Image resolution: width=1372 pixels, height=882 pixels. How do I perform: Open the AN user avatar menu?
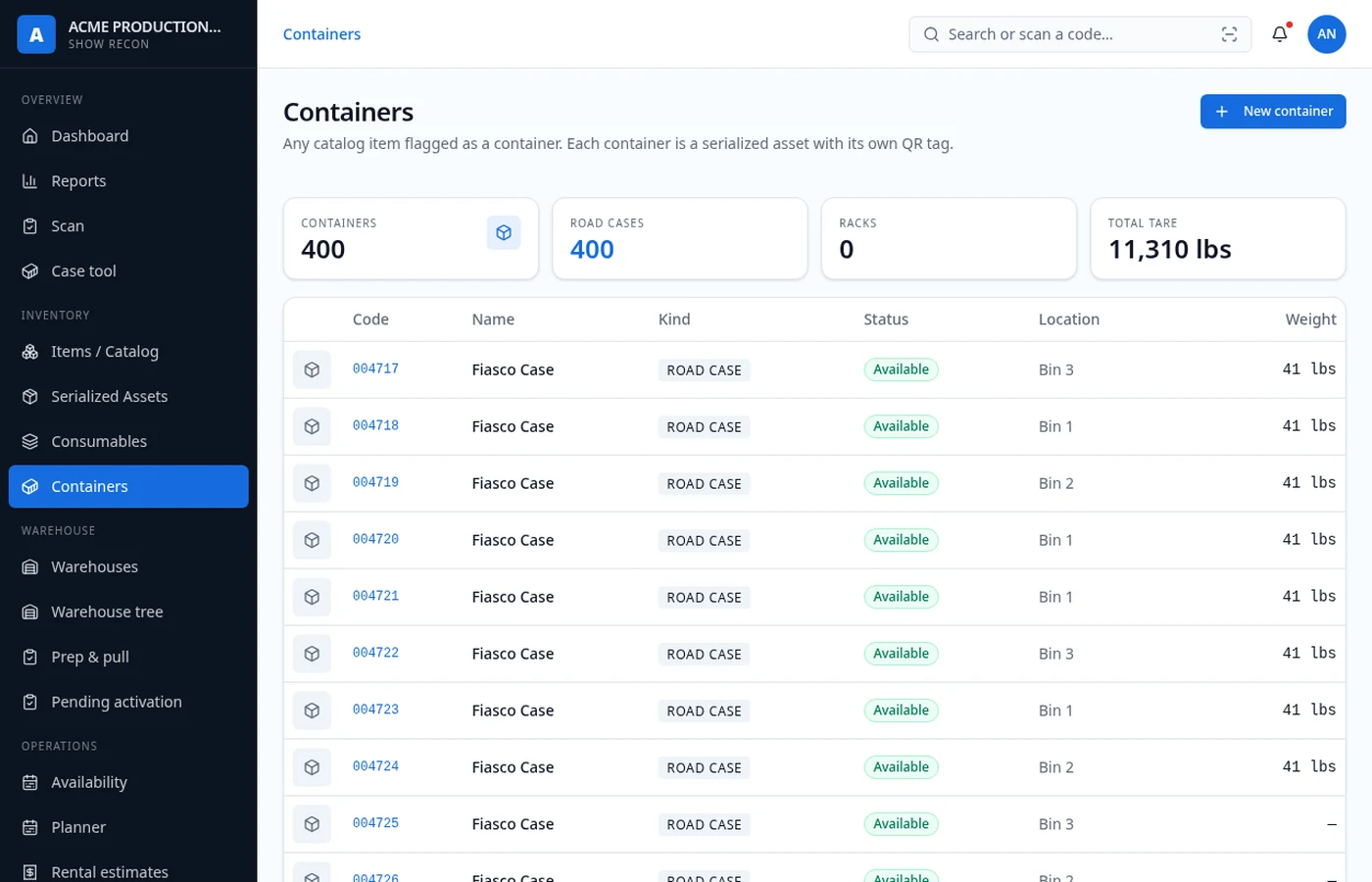[x=1326, y=34]
